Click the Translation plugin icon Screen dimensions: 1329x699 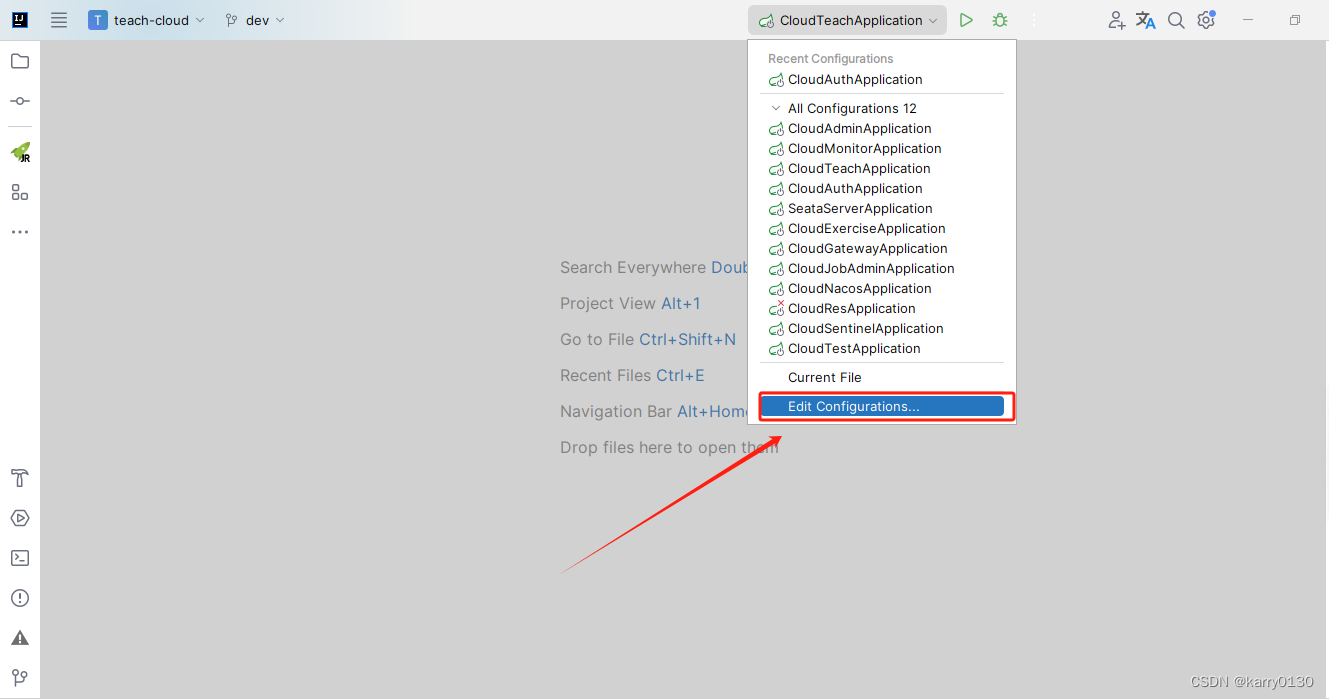[x=1145, y=19]
